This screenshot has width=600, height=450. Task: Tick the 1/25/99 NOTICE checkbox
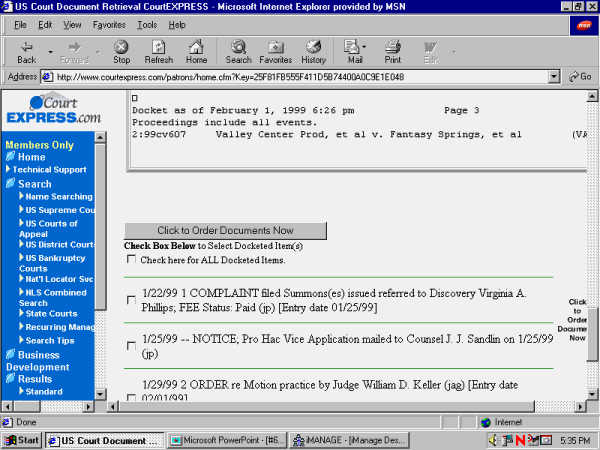tap(132, 346)
